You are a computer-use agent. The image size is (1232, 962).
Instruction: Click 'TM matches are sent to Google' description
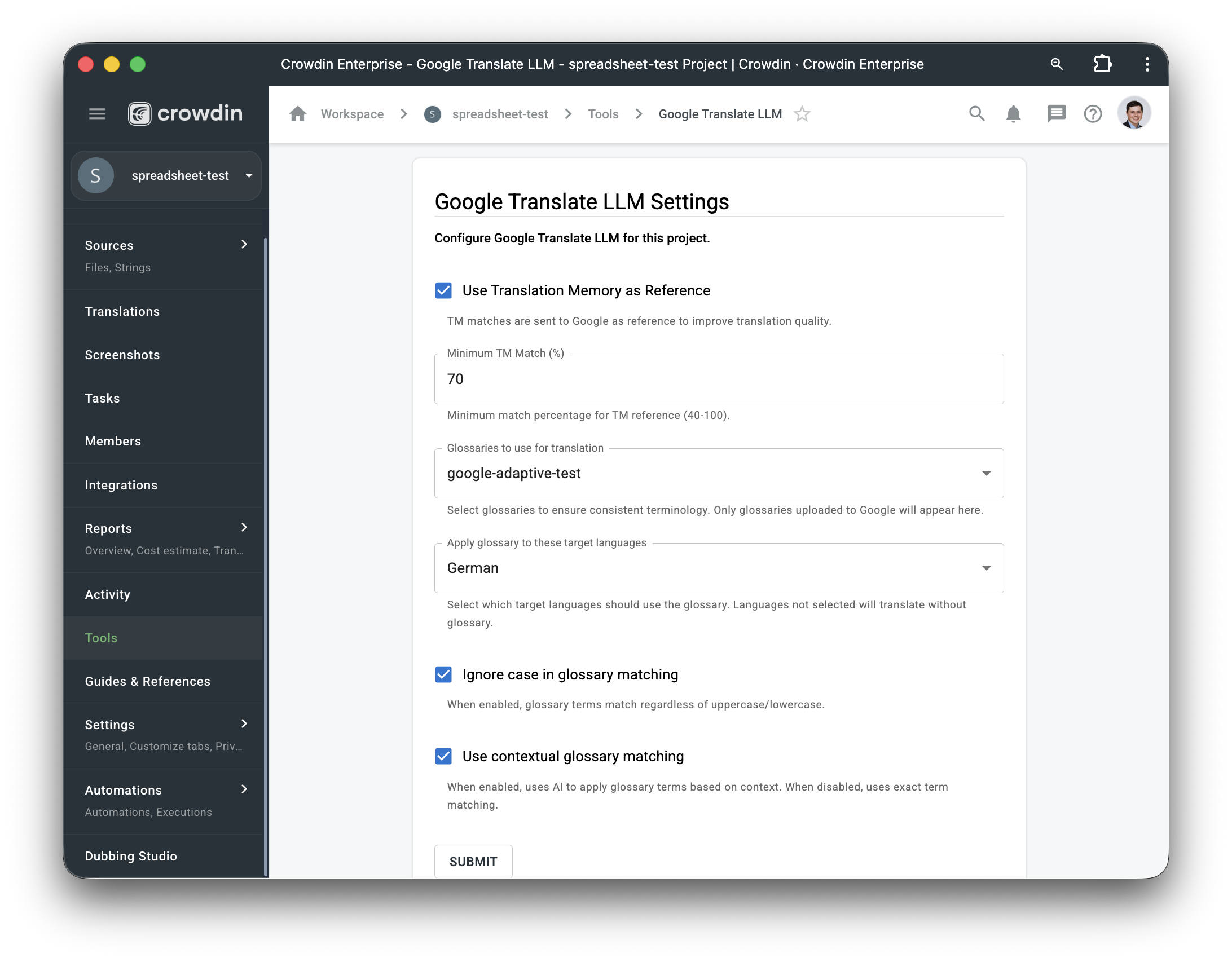[x=639, y=321]
